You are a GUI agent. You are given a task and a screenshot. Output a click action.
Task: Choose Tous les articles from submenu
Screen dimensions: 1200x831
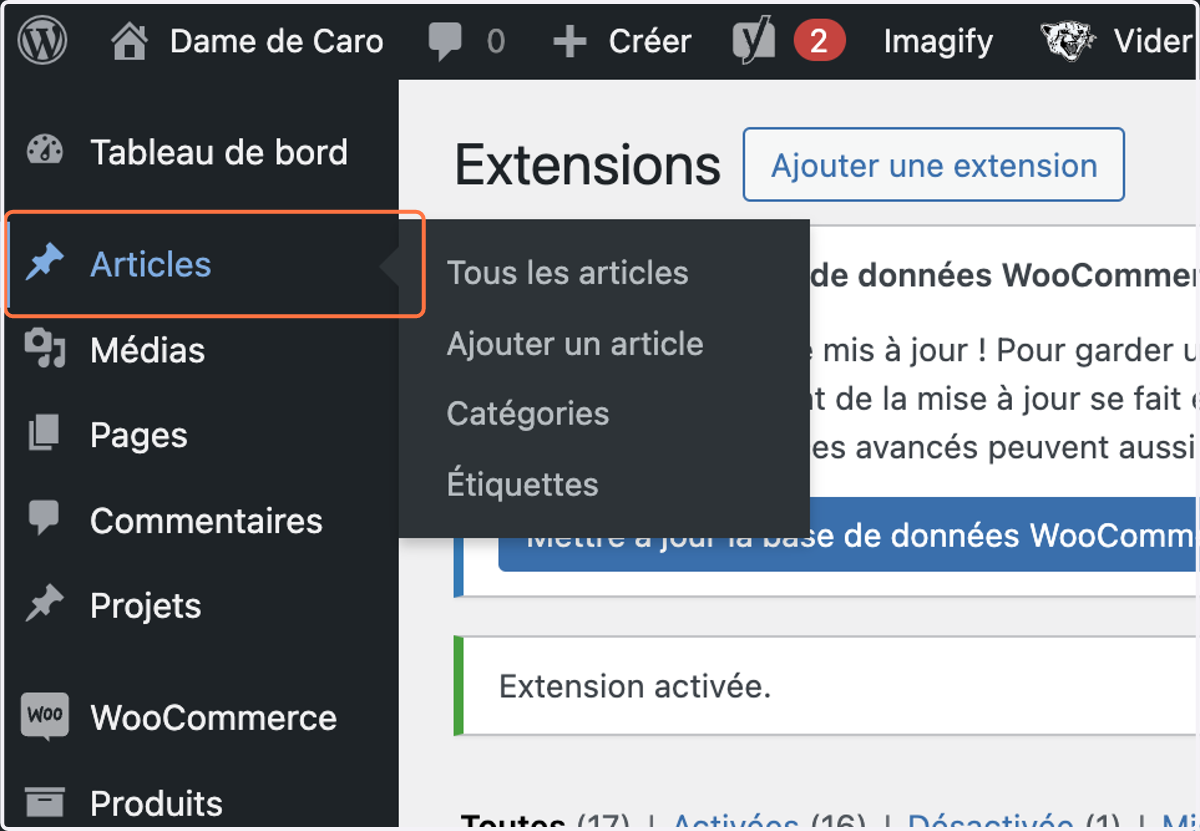pos(567,273)
